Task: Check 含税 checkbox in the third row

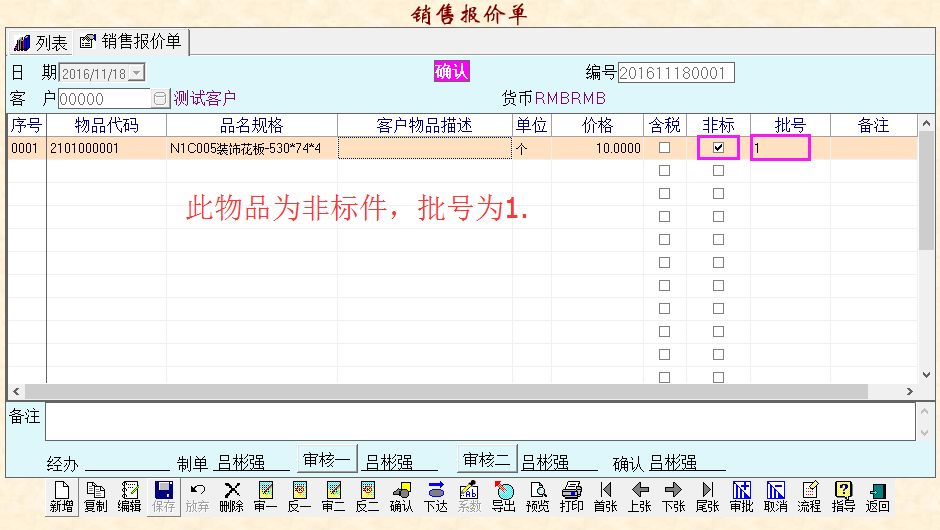Action: 664,194
